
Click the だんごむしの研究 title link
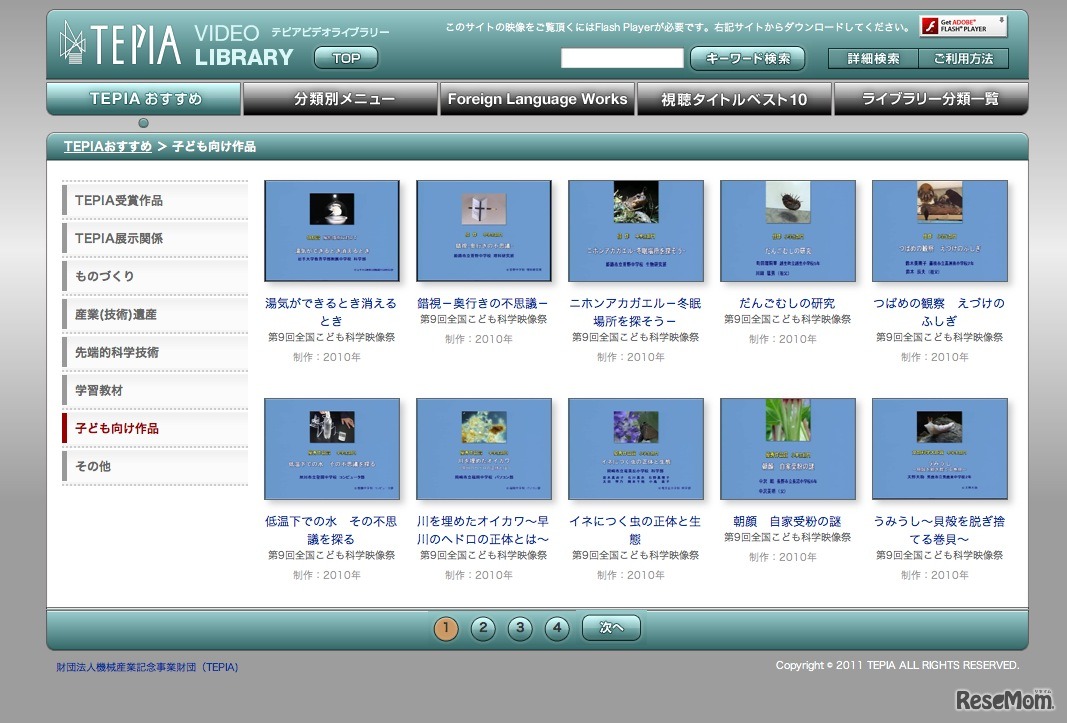[x=787, y=303]
